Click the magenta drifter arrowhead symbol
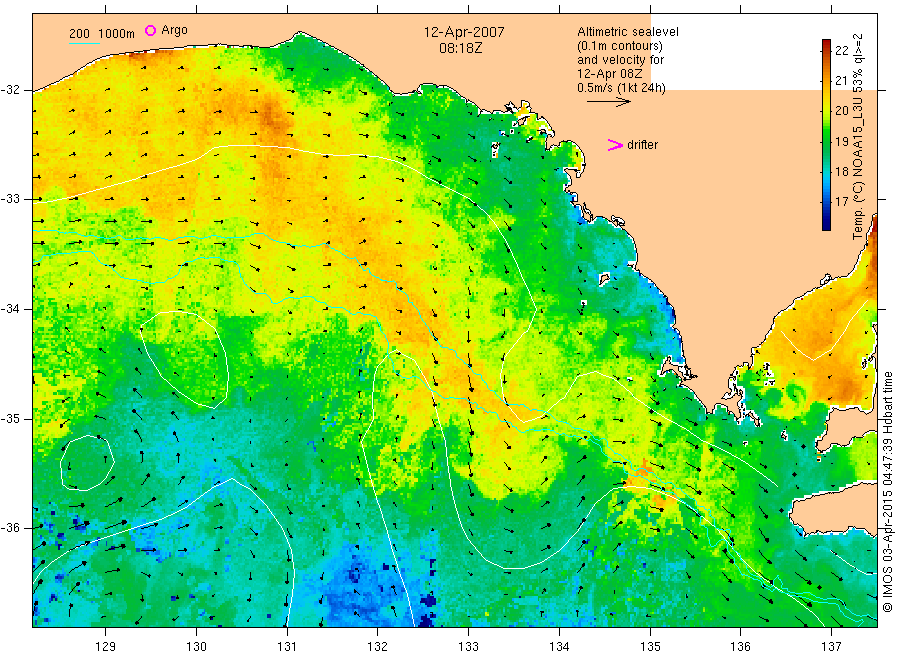 coord(615,145)
